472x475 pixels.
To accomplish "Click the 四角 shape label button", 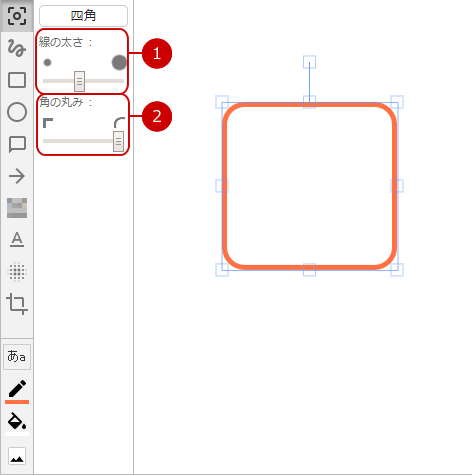I will tap(83, 16).
